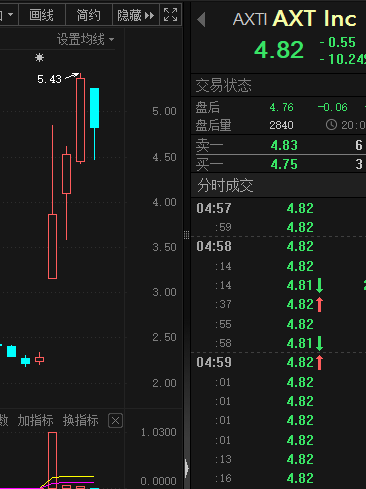Click the current price 4.82 header

click(x=279, y=50)
